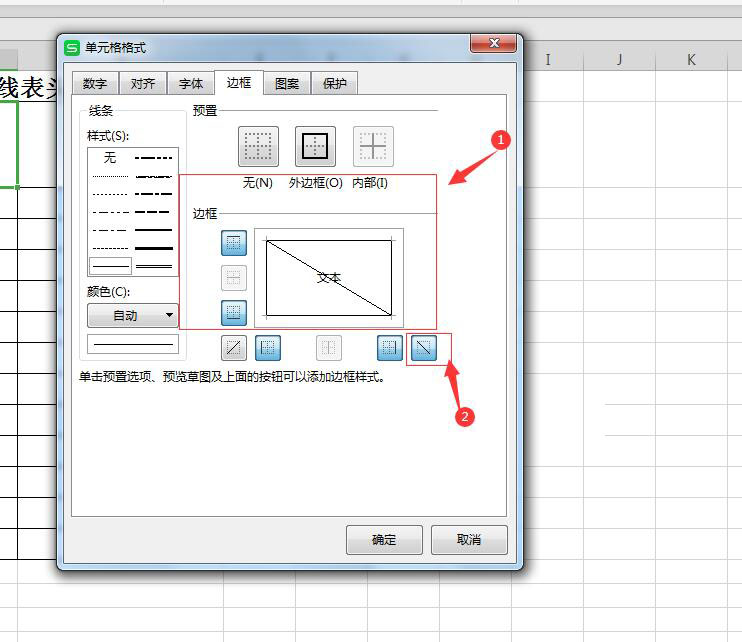742x642 pixels.
Task: Select the double-line border style
Action: pos(154,266)
